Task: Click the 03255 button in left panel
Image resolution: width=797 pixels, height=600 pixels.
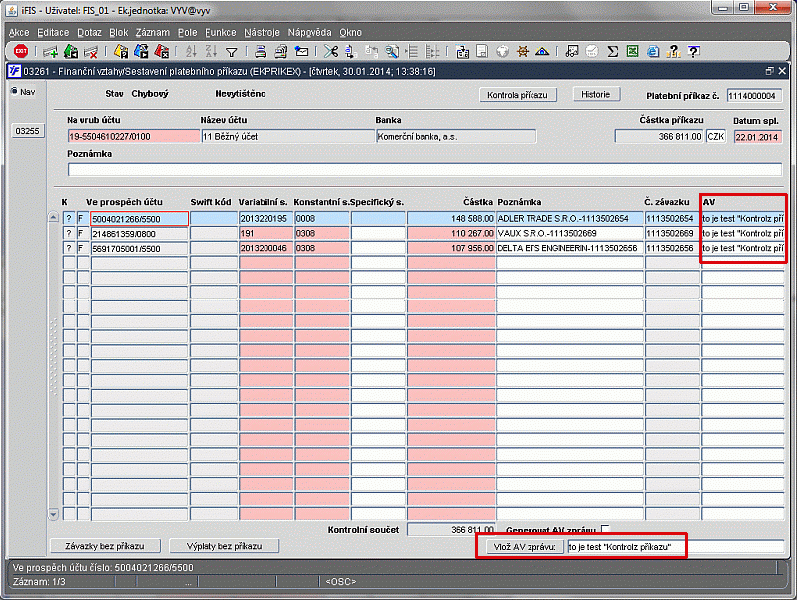Action: (x=27, y=131)
